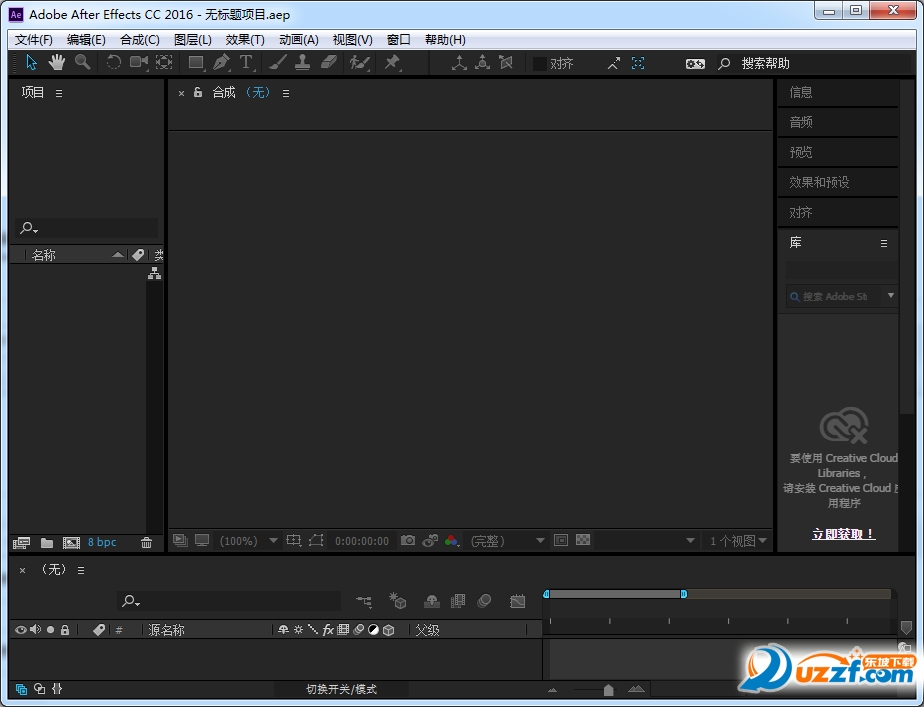Select the Puppet Pin tool
The image size is (924, 707).
click(x=392, y=62)
